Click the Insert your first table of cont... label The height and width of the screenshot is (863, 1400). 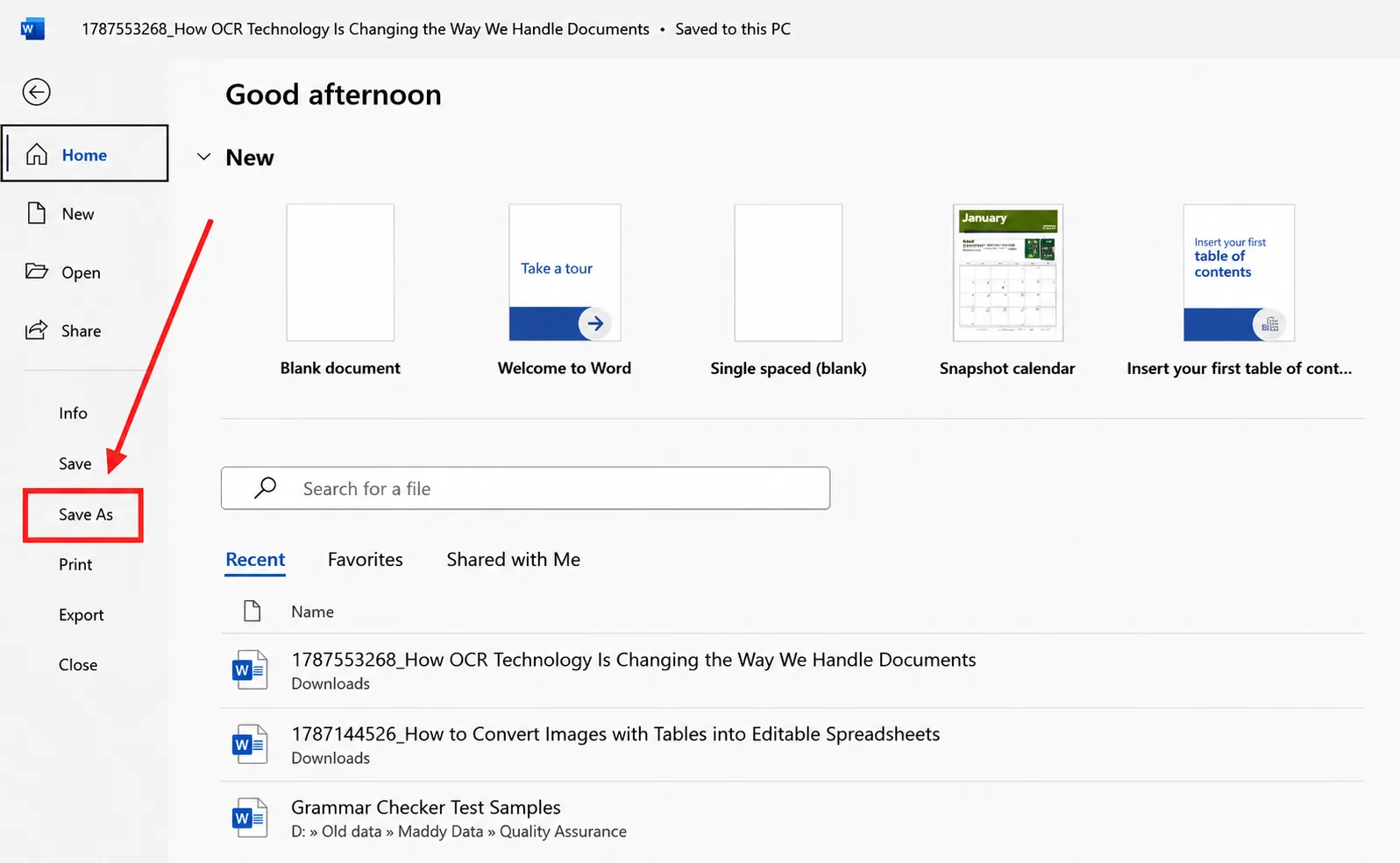coord(1239,369)
